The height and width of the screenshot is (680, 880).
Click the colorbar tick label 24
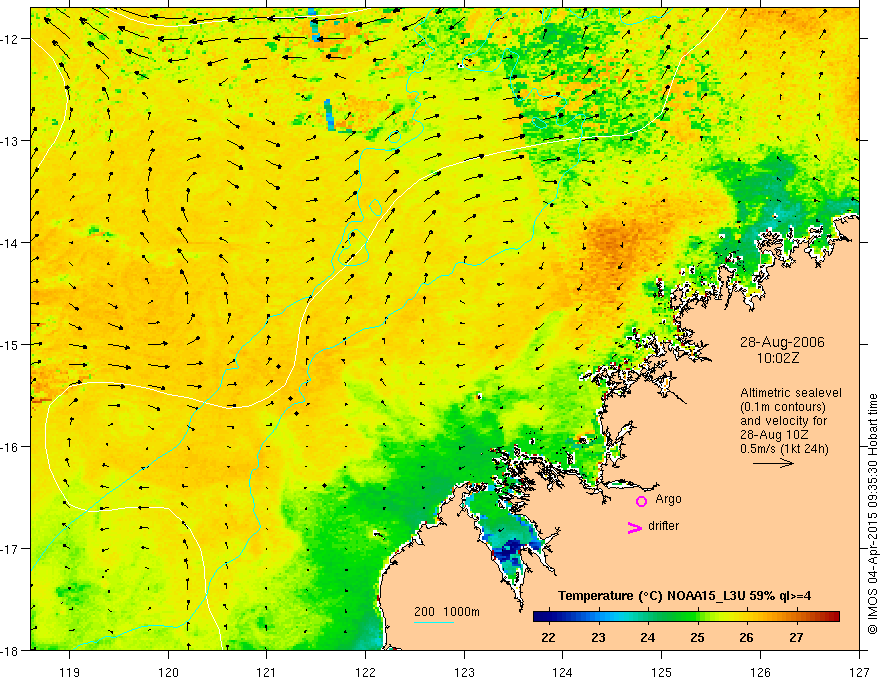[x=648, y=638]
